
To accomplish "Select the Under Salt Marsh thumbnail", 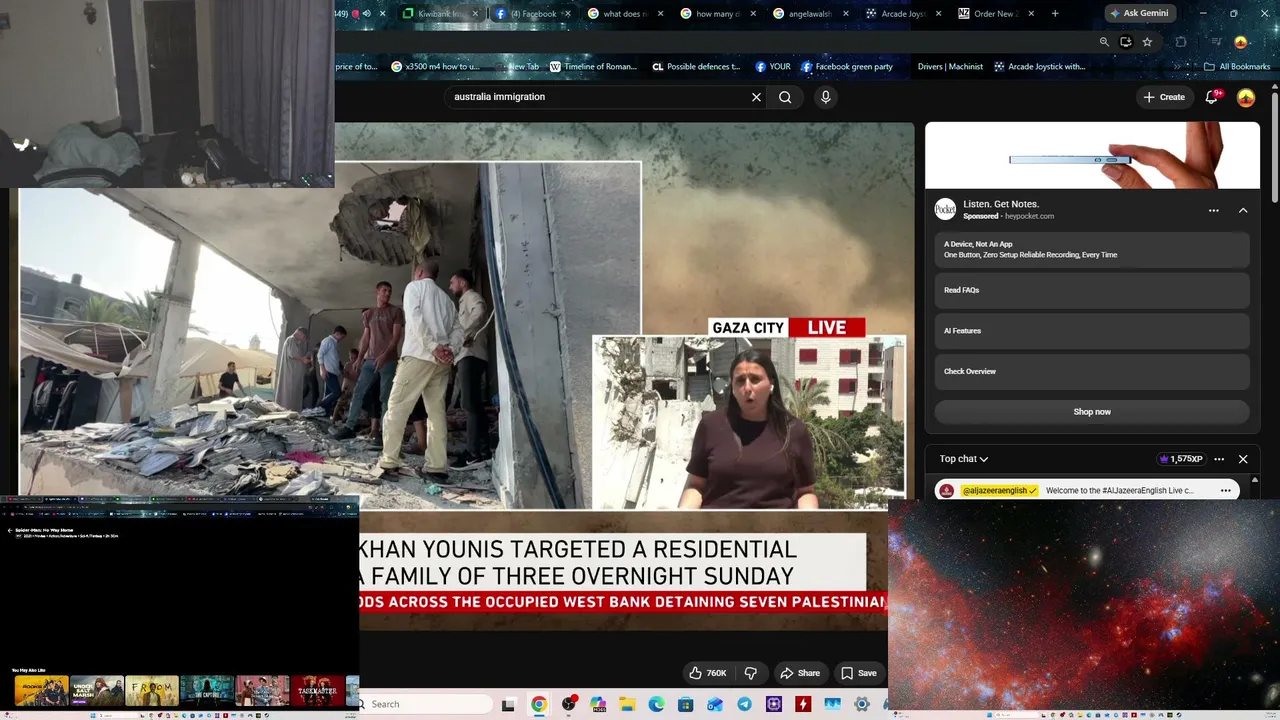I will (x=97, y=691).
